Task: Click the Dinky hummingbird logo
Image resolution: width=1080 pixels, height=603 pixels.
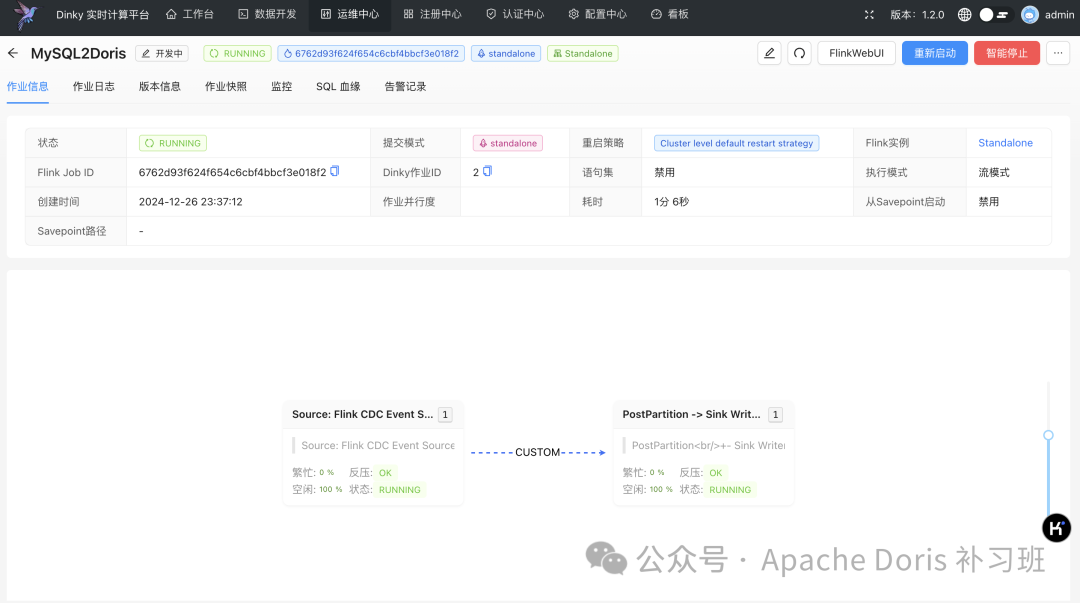Action: click(26, 15)
